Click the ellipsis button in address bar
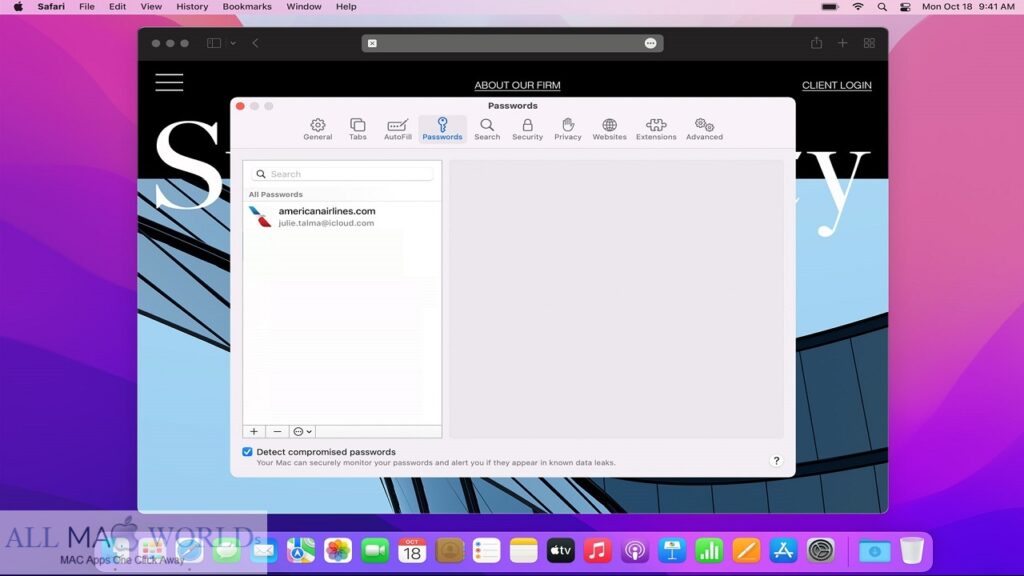This screenshot has width=1024, height=576. pyautogui.click(x=650, y=43)
